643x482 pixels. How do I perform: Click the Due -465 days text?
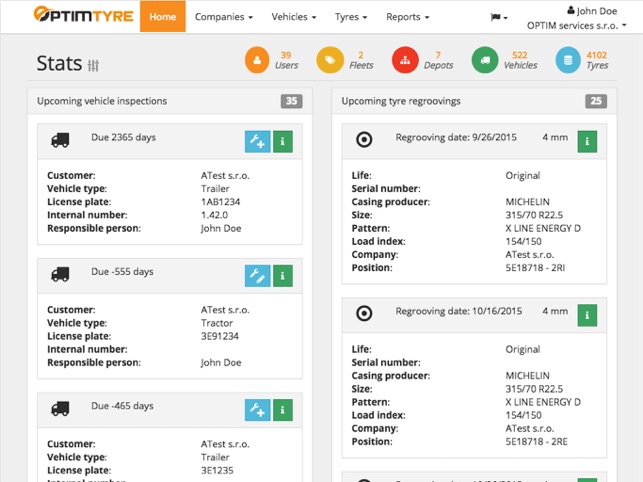coord(122,406)
